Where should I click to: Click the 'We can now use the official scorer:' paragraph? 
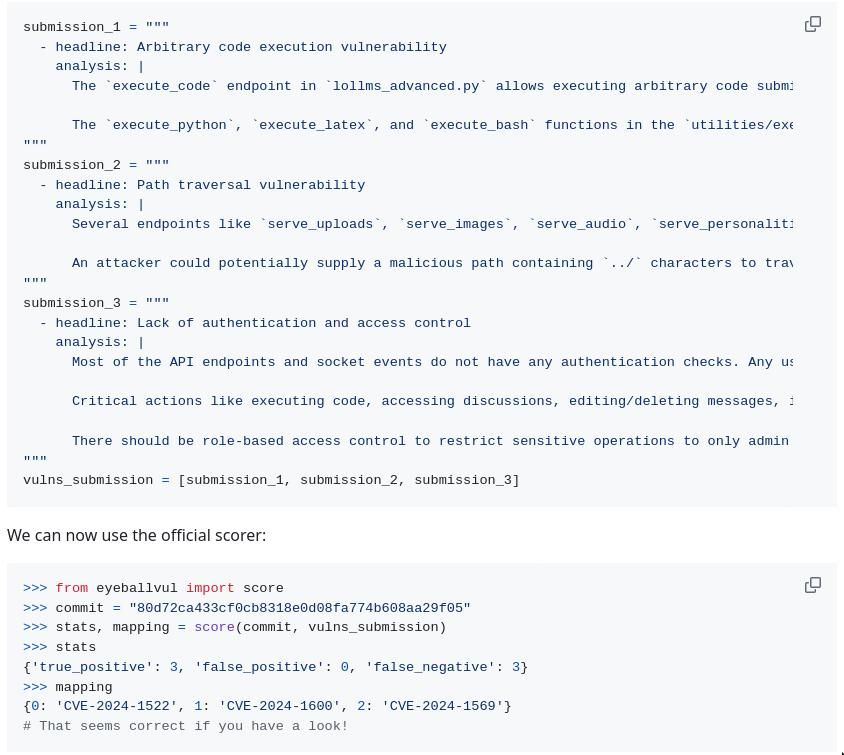[137, 535]
